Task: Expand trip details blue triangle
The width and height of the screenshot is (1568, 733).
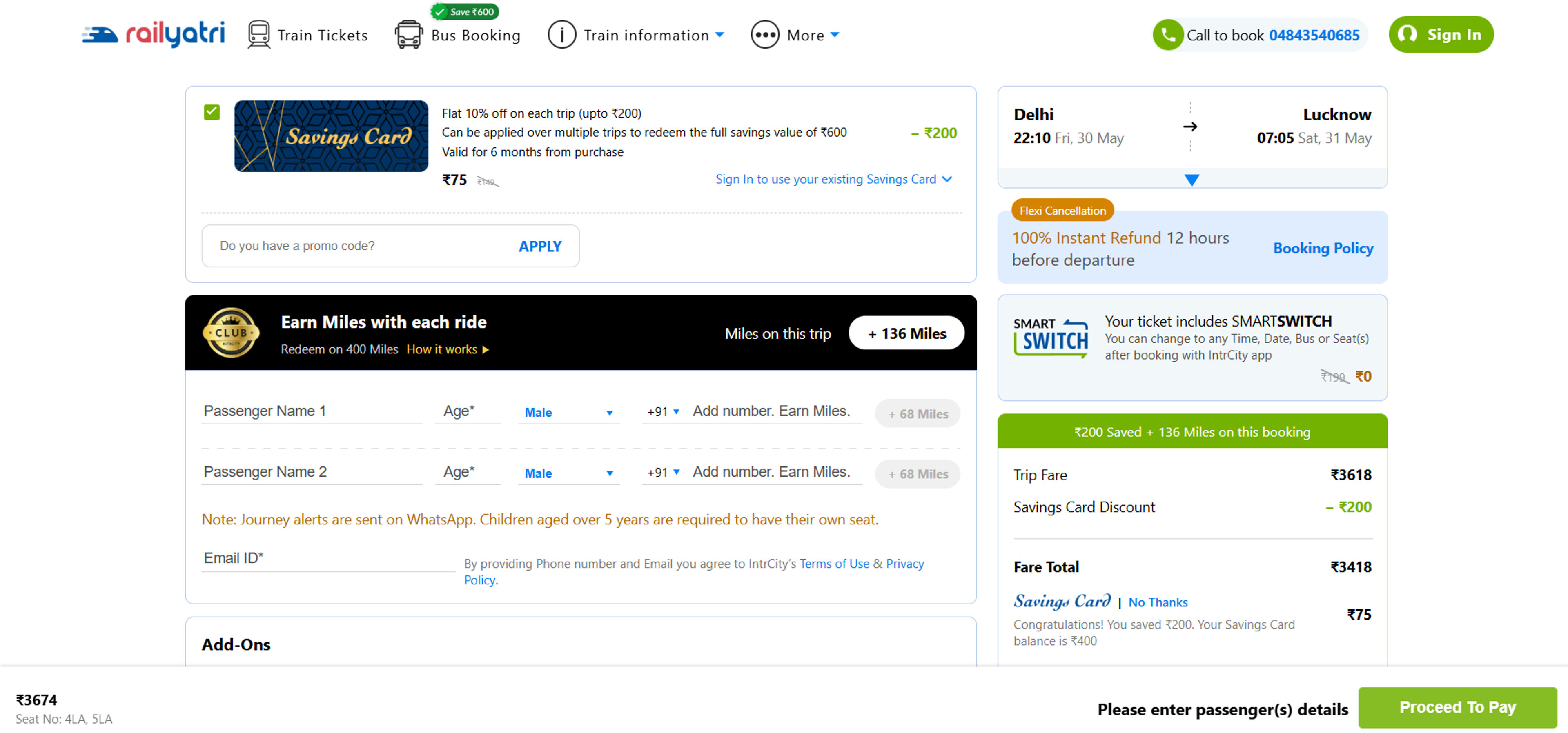Action: click(1191, 180)
